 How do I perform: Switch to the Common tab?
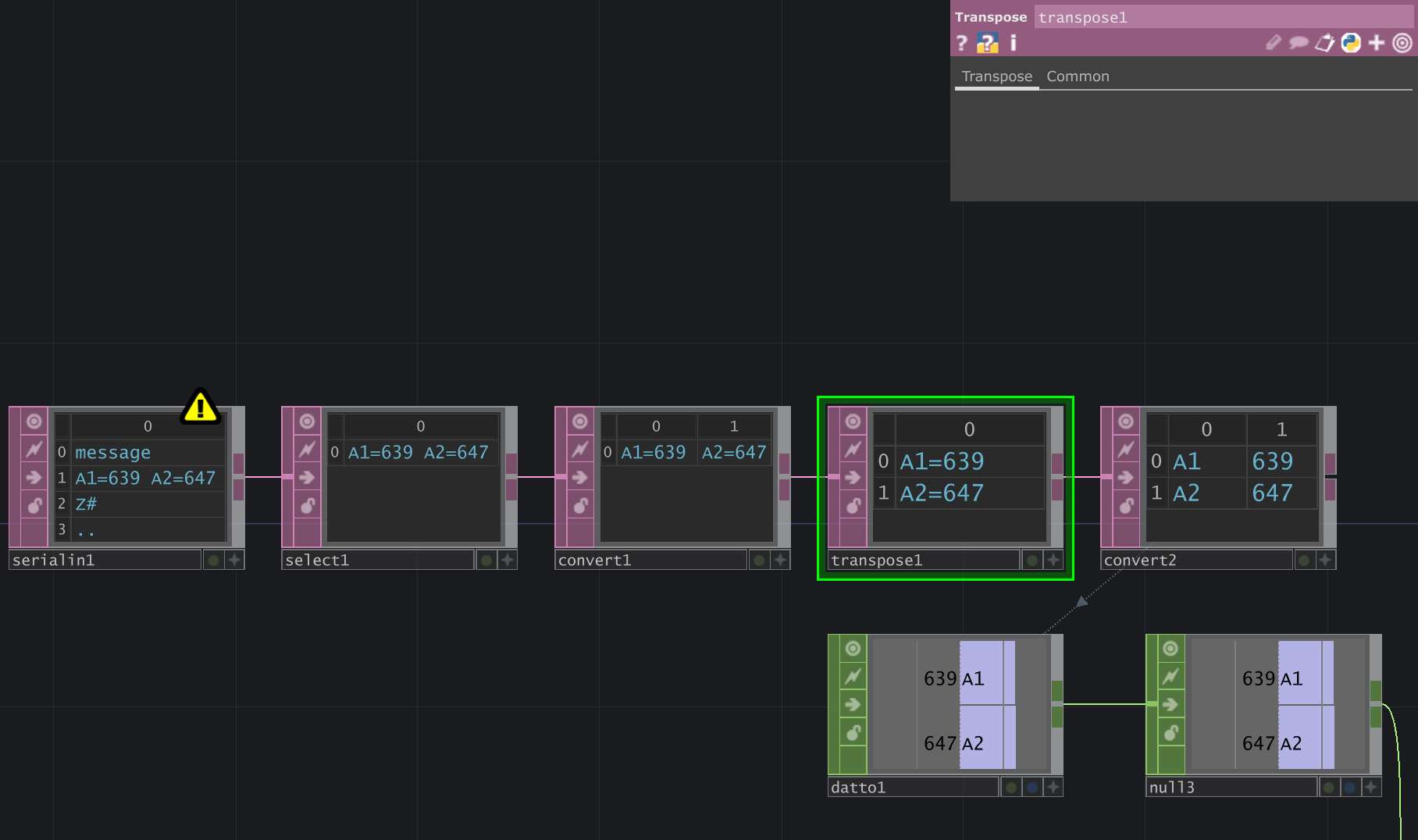[x=1078, y=77]
